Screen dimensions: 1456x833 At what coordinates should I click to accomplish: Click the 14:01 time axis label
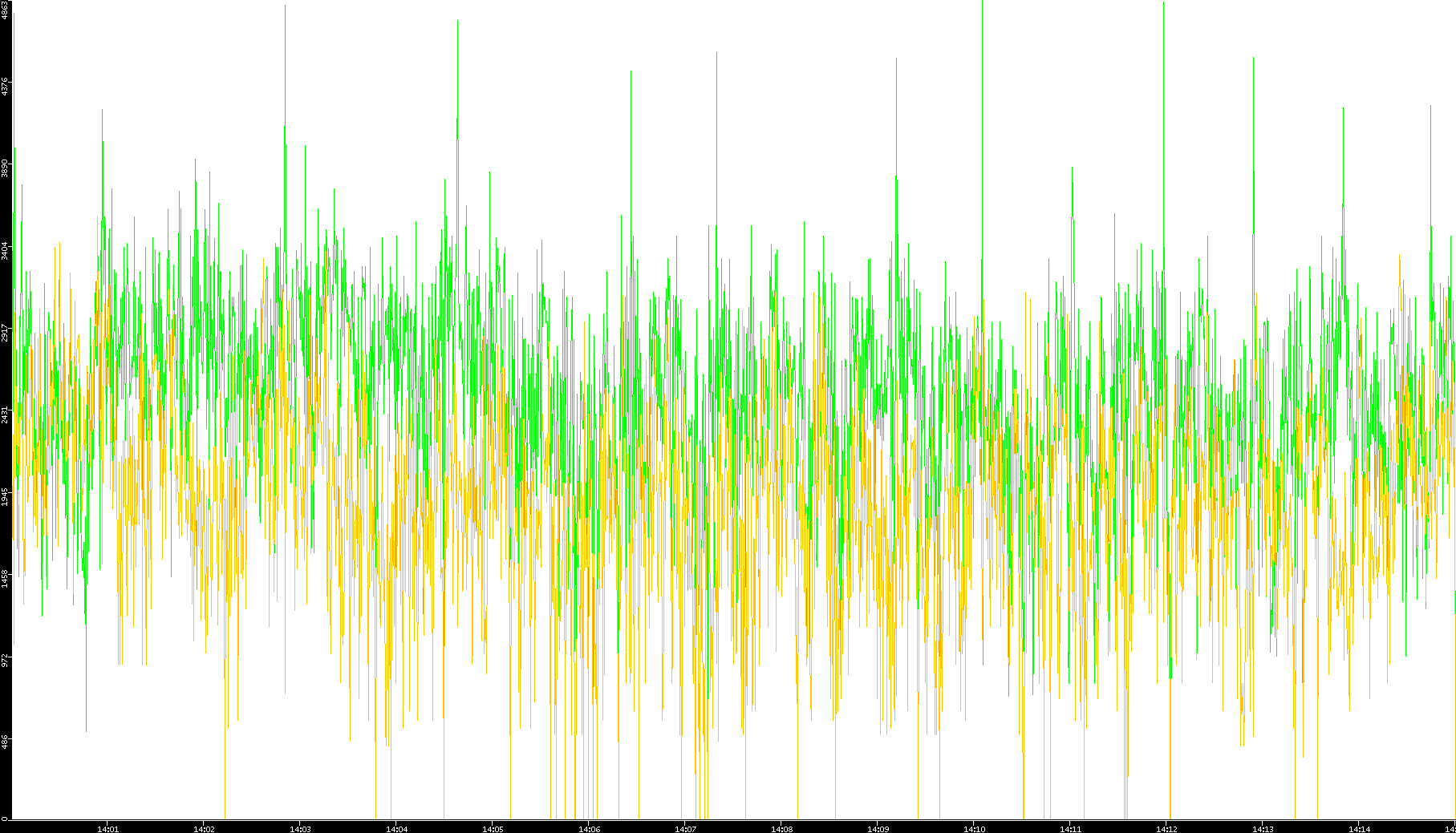[107, 829]
